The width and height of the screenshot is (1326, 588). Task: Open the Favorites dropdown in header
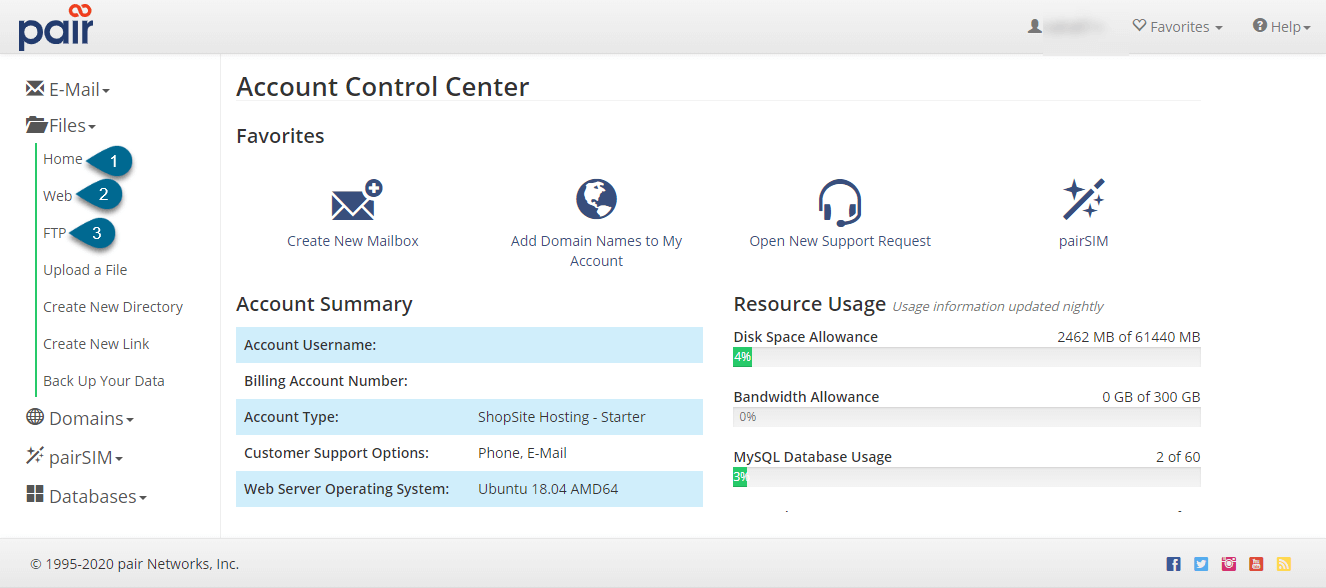[1177, 27]
